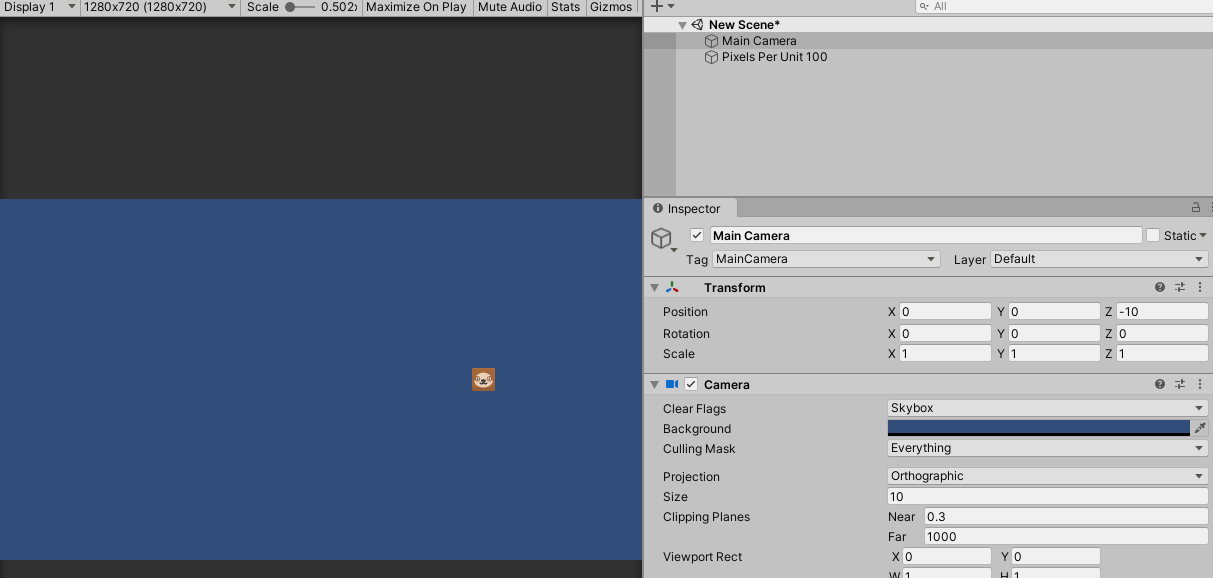1213x578 pixels.
Task: Open Transform presets slider icon
Action: point(1180,287)
